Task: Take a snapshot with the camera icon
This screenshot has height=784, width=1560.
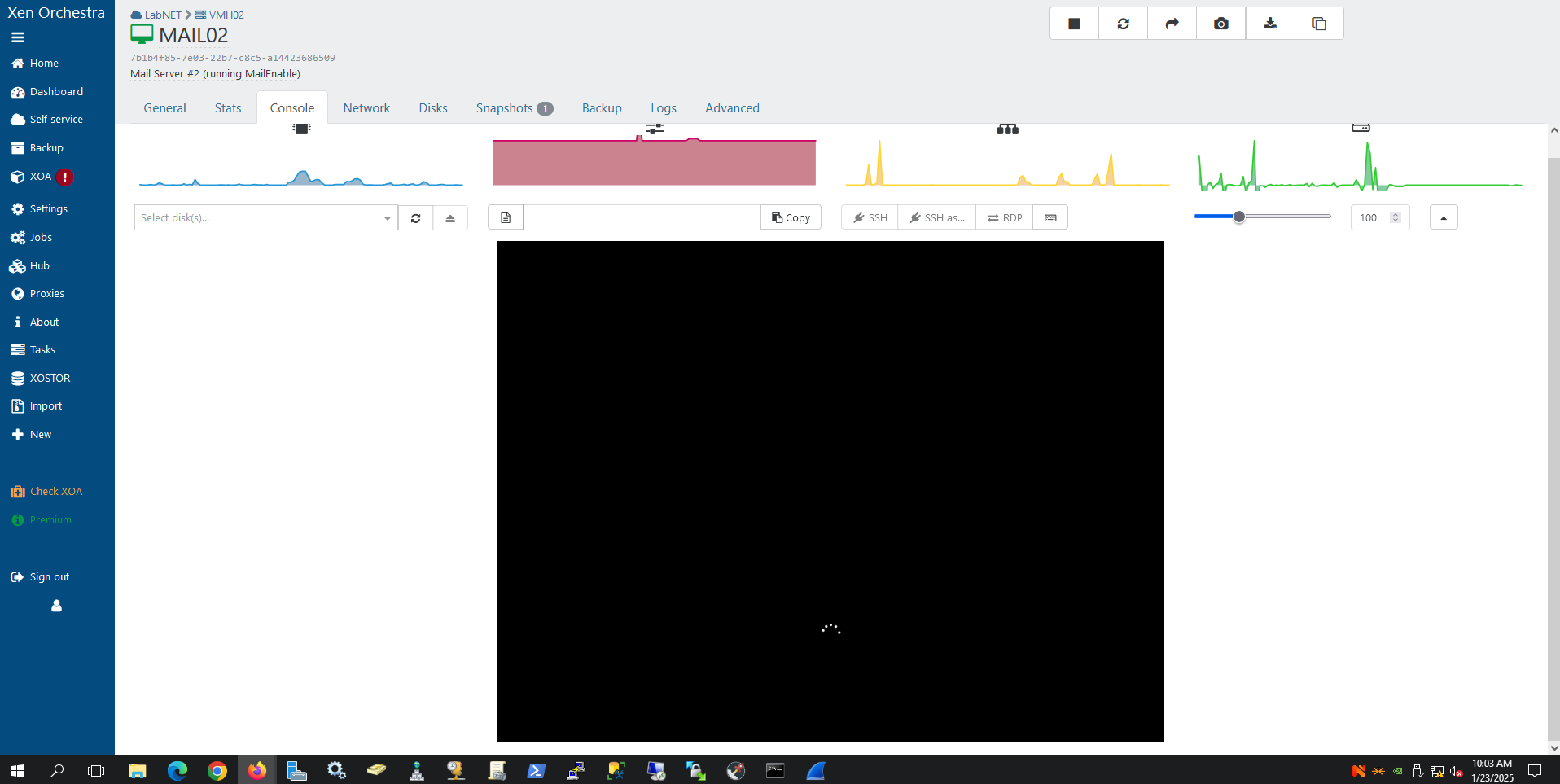Action: tap(1220, 24)
